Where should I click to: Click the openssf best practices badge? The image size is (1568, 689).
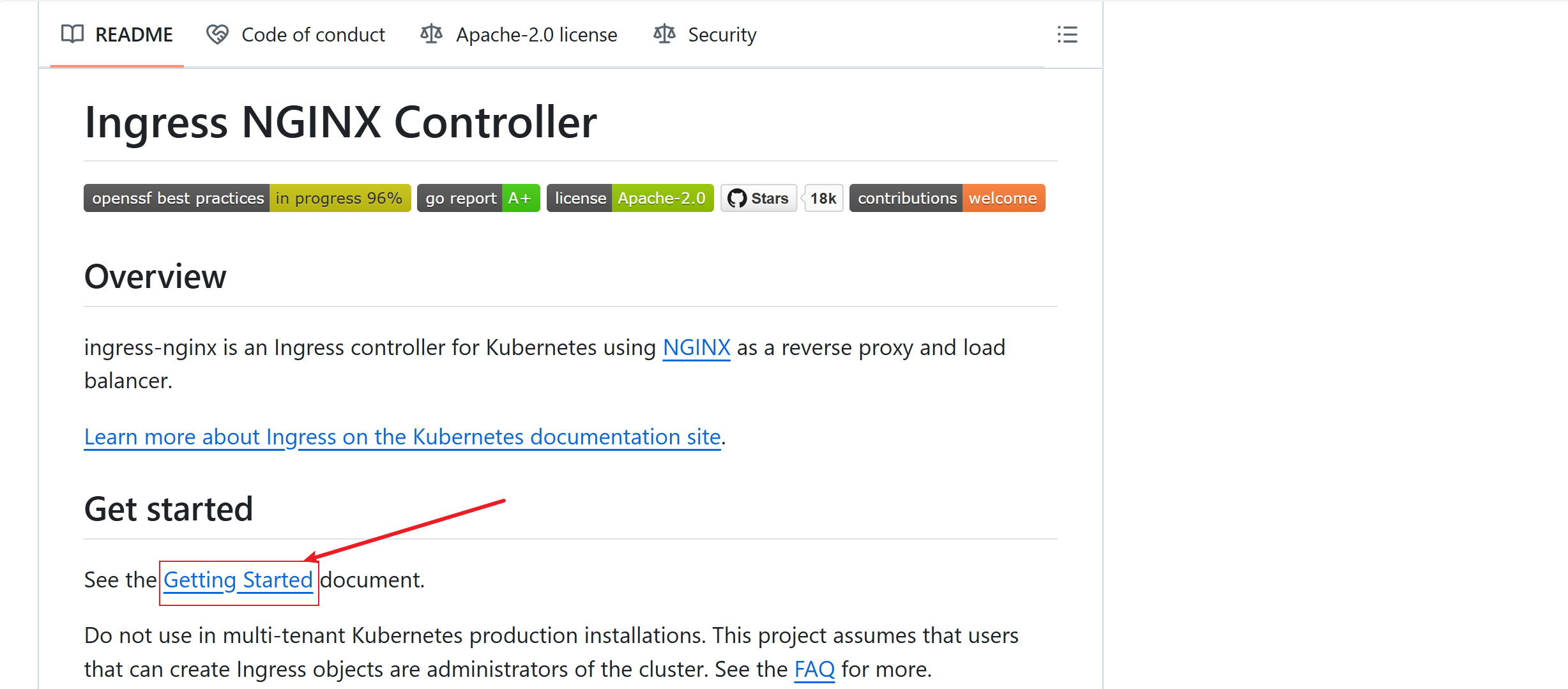[247, 198]
